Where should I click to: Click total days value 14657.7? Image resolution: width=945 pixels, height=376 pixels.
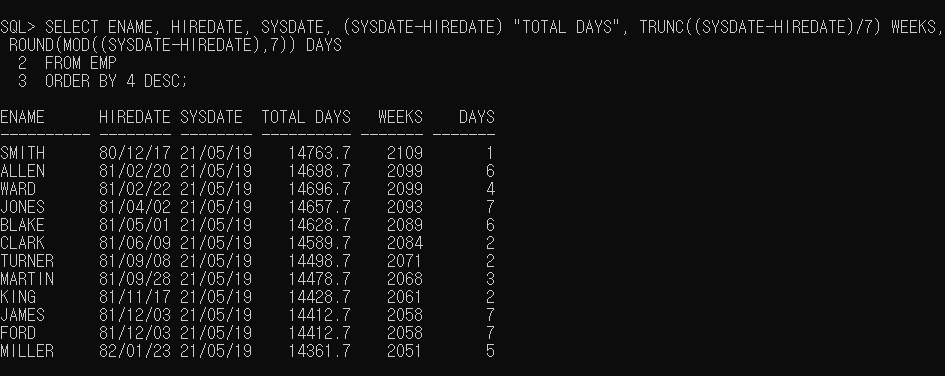(x=319, y=207)
